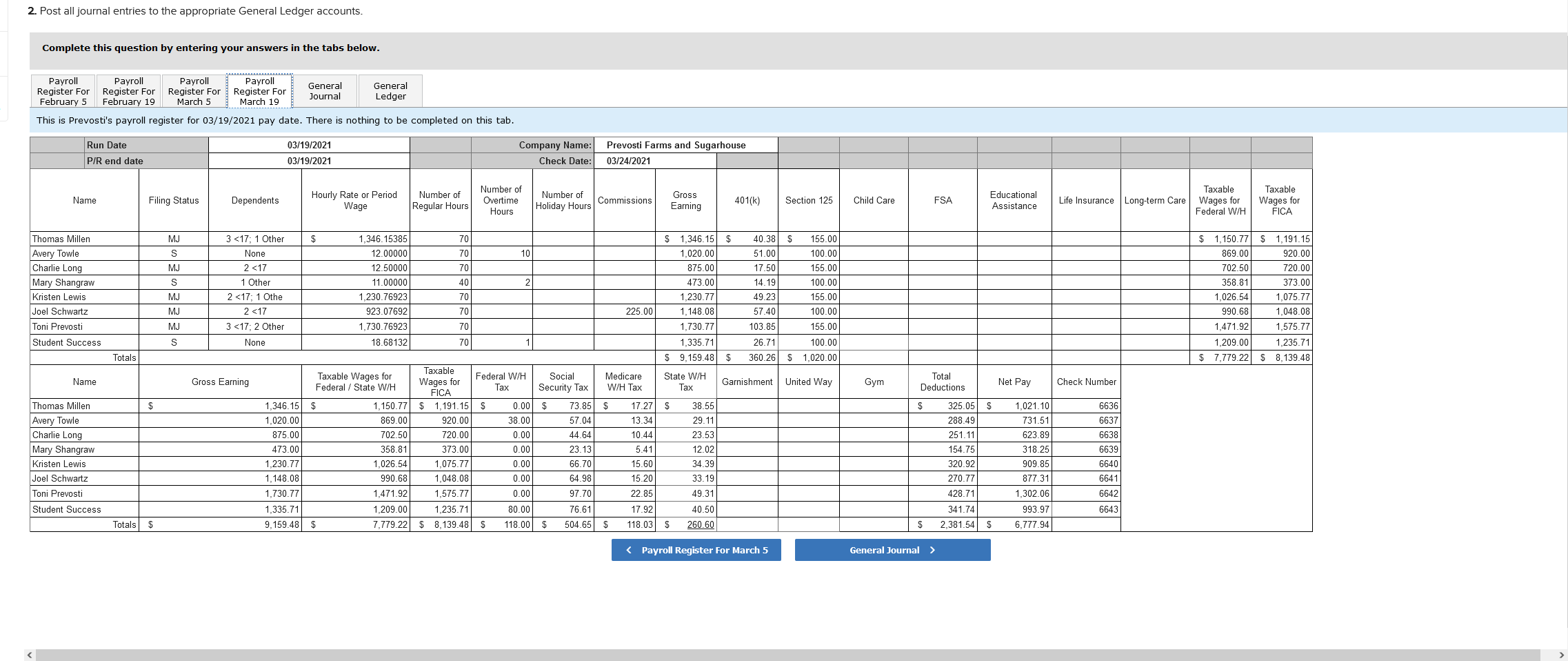Click the General Journal navigation button
1568x661 pixels.
[x=892, y=550]
